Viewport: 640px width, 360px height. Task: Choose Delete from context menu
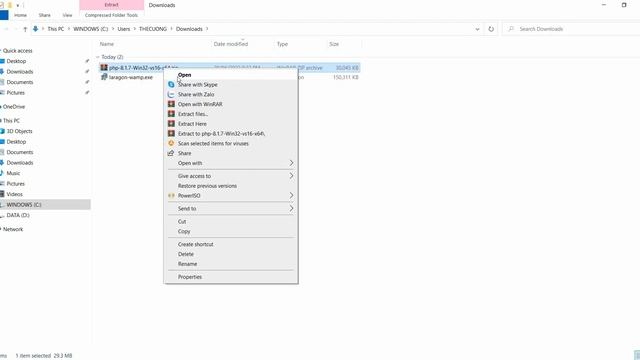(x=231, y=254)
